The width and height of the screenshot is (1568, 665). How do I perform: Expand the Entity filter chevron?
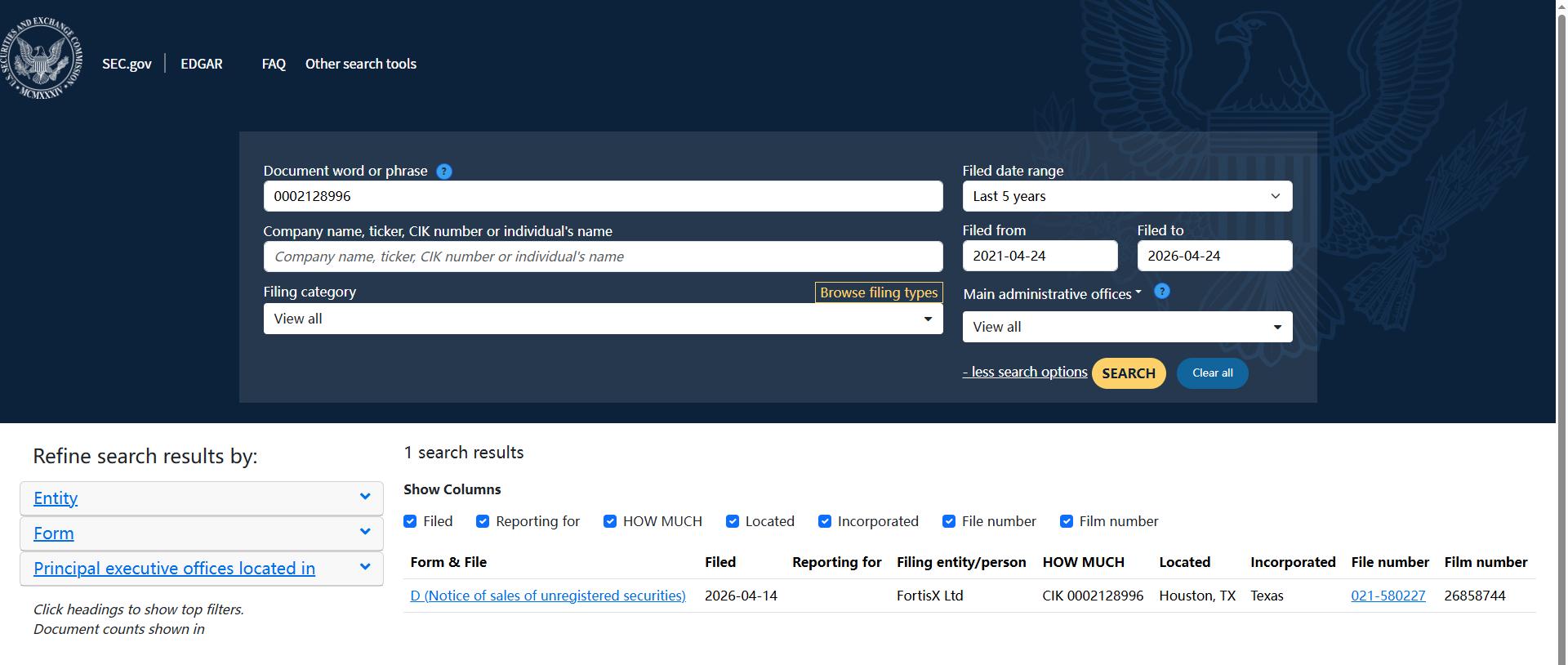365,497
